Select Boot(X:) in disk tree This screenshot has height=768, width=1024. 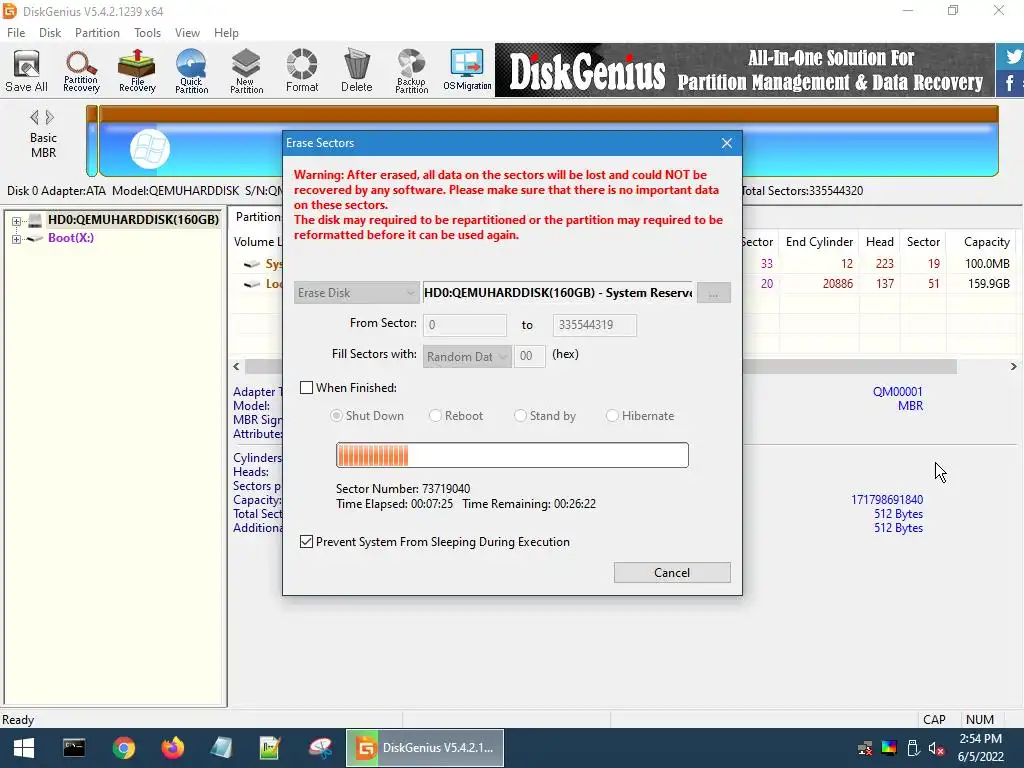pyautogui.click(x=71, y=238)
